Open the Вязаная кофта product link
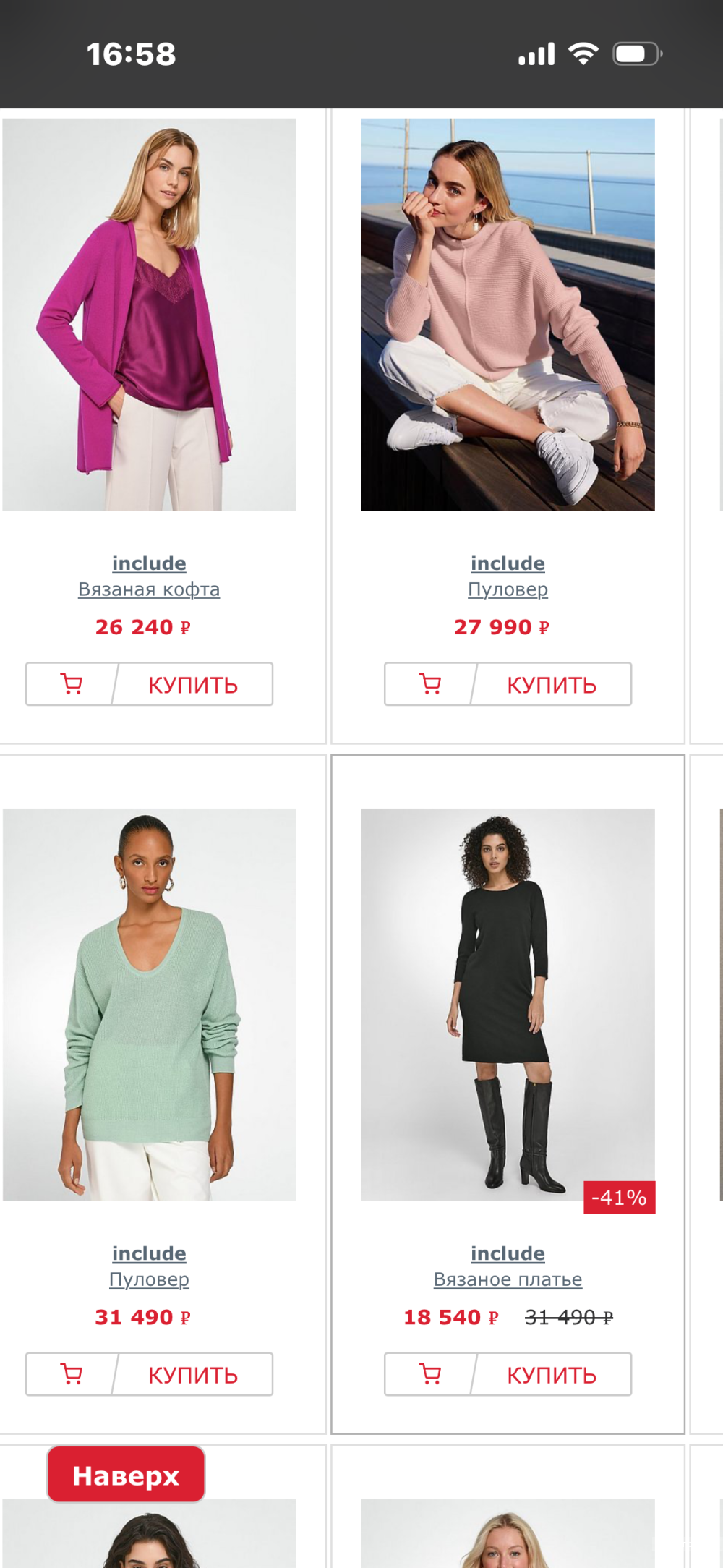This screenshot has height=1568, width=723. point(149,589)
